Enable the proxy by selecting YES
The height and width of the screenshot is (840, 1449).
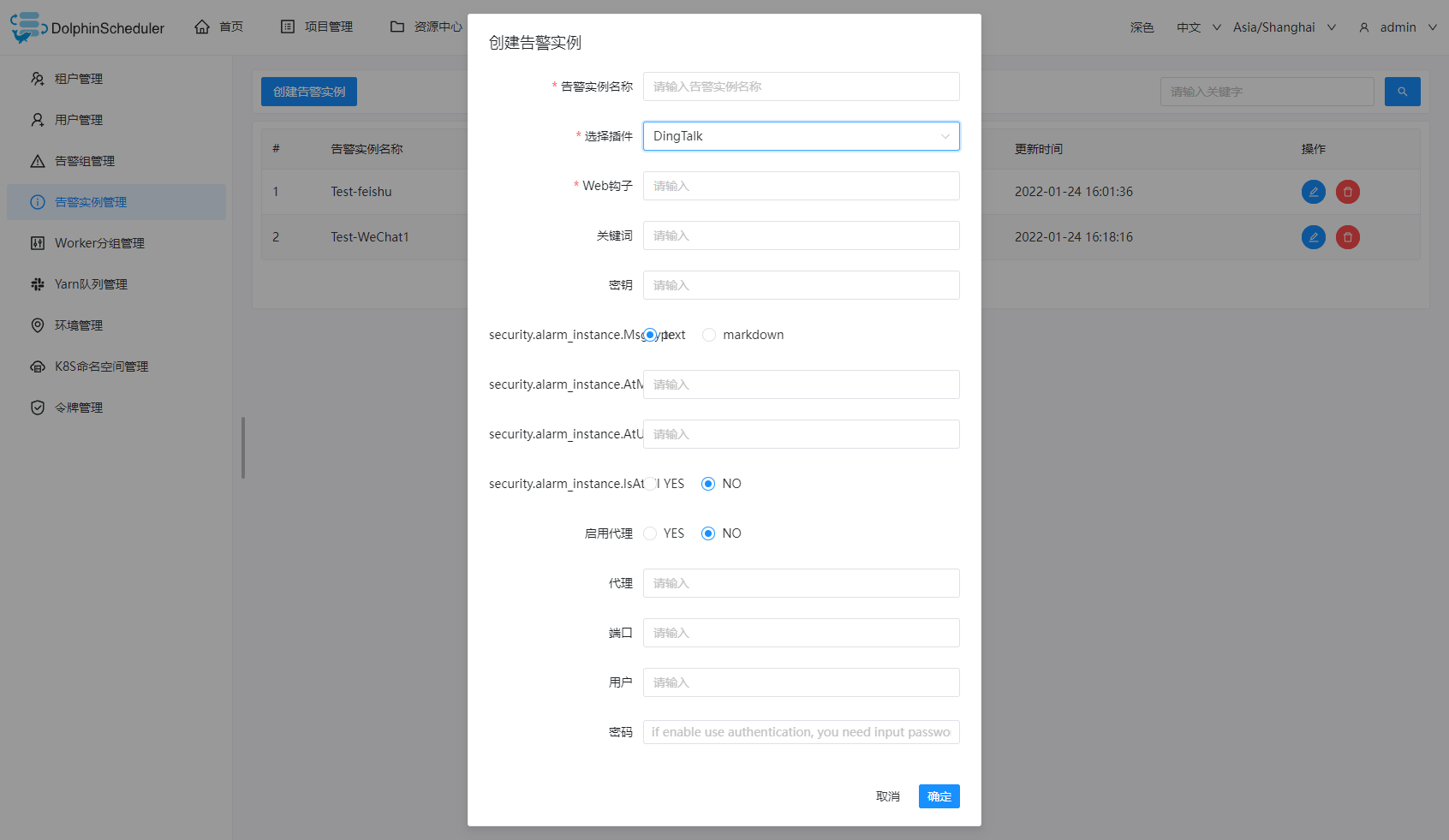[x=649, y=533]
